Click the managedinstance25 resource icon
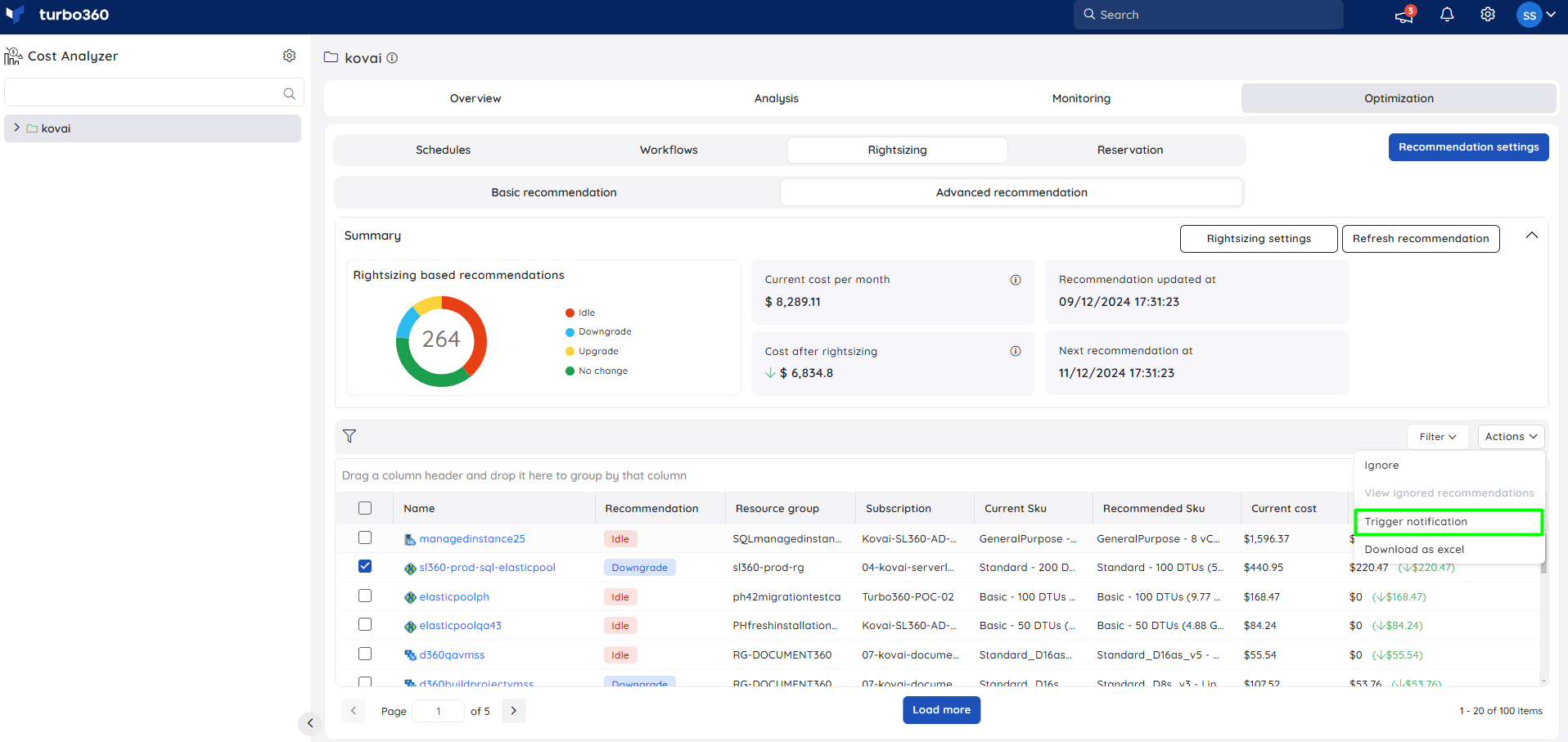 click(410, 539)
